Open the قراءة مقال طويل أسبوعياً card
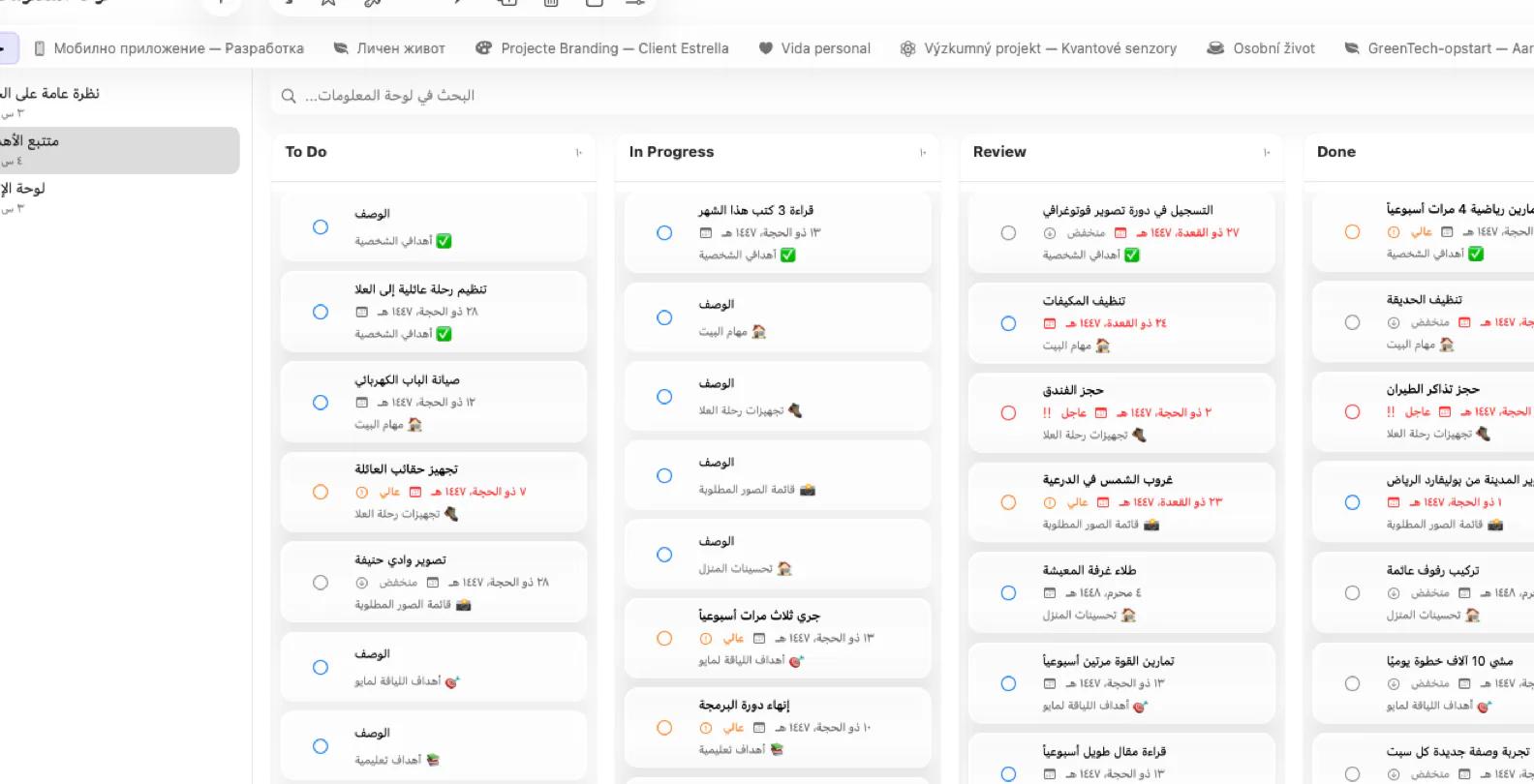Screen dimensions: 1534x784 pos(1121,760)
